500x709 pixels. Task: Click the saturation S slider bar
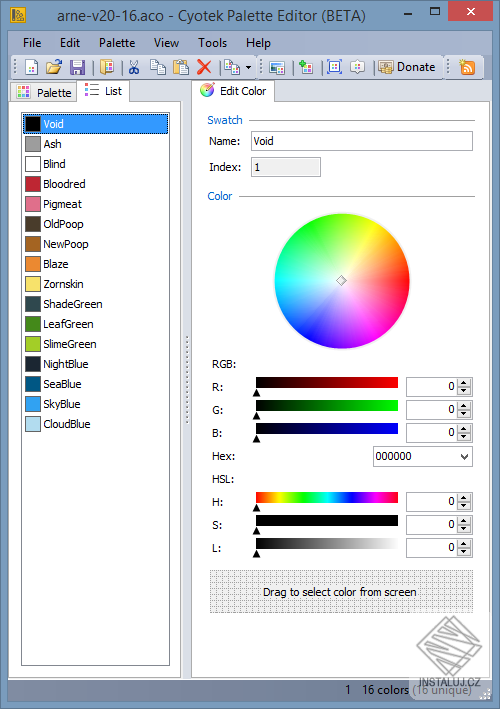click(x=327, y=520)
